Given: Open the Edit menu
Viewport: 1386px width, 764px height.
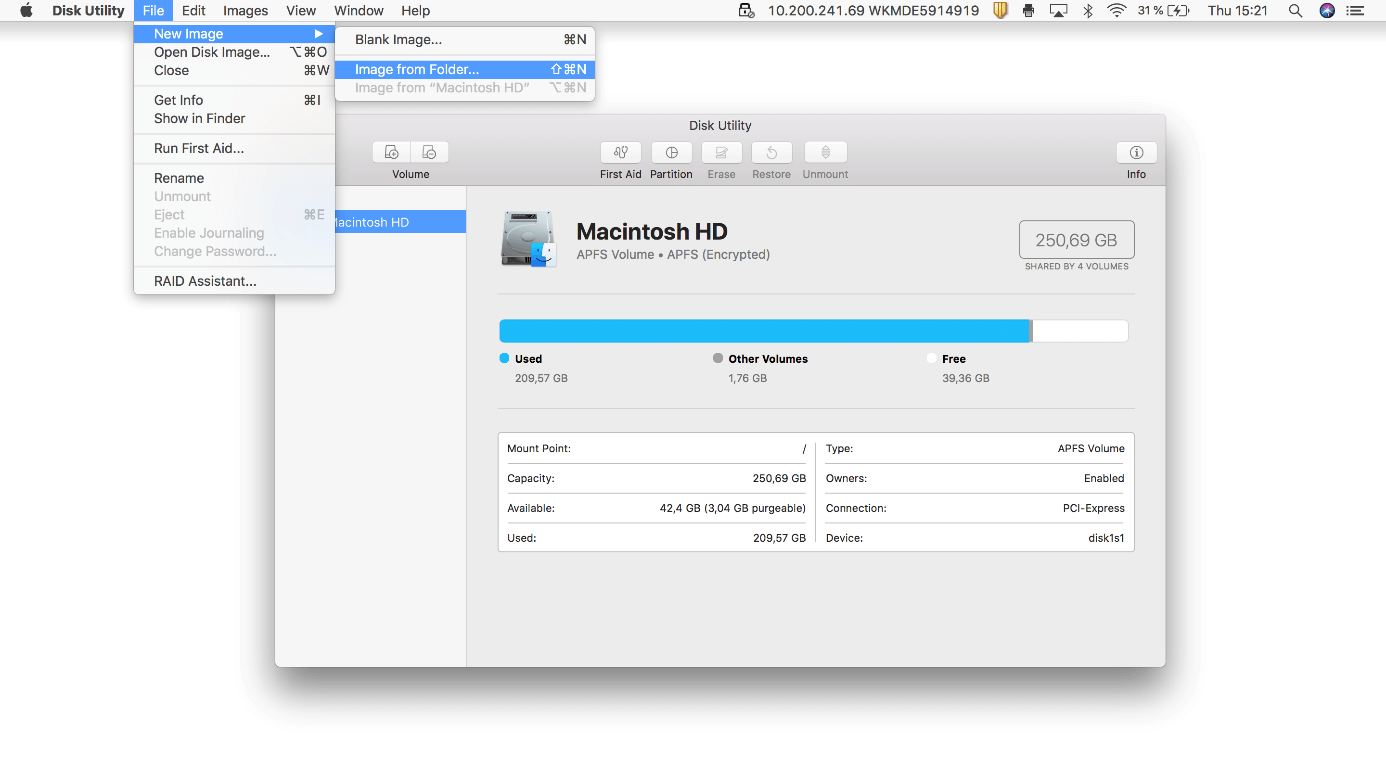Looking at the screenshot, I should pos(194,11).
